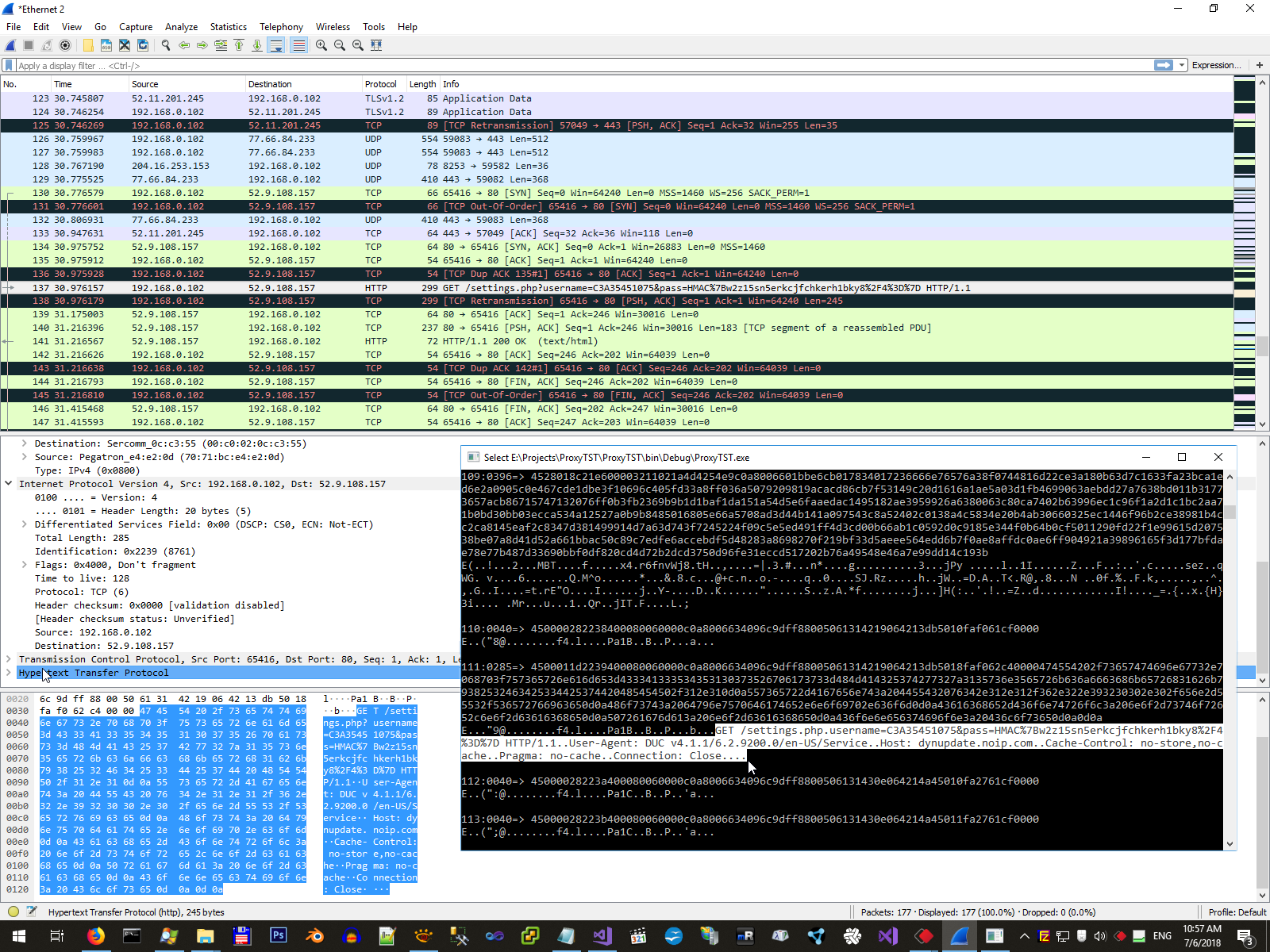Open the File menu

[13, 26]
